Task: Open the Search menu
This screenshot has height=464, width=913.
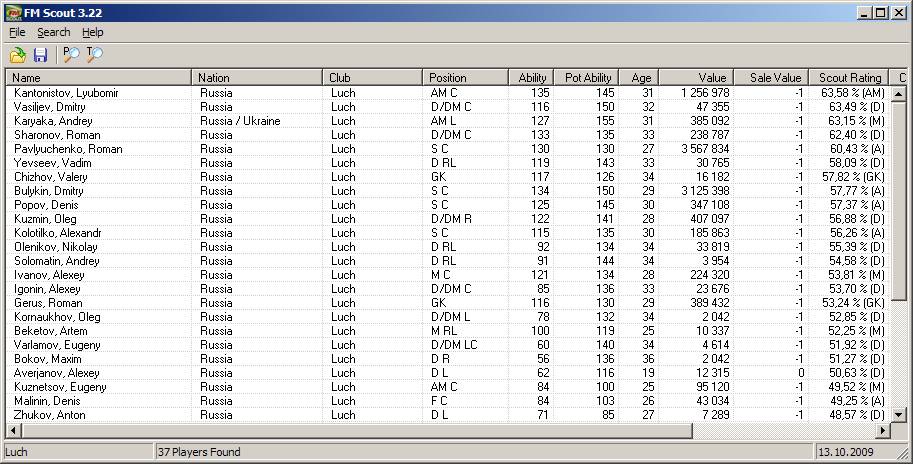Action: click(x=54, y=33)
